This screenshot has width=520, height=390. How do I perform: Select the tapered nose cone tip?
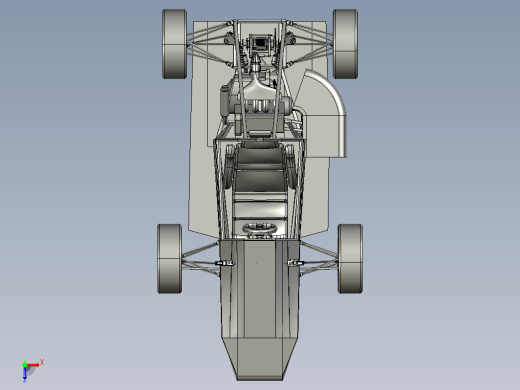pyautogui.click(x=259, y=359)
